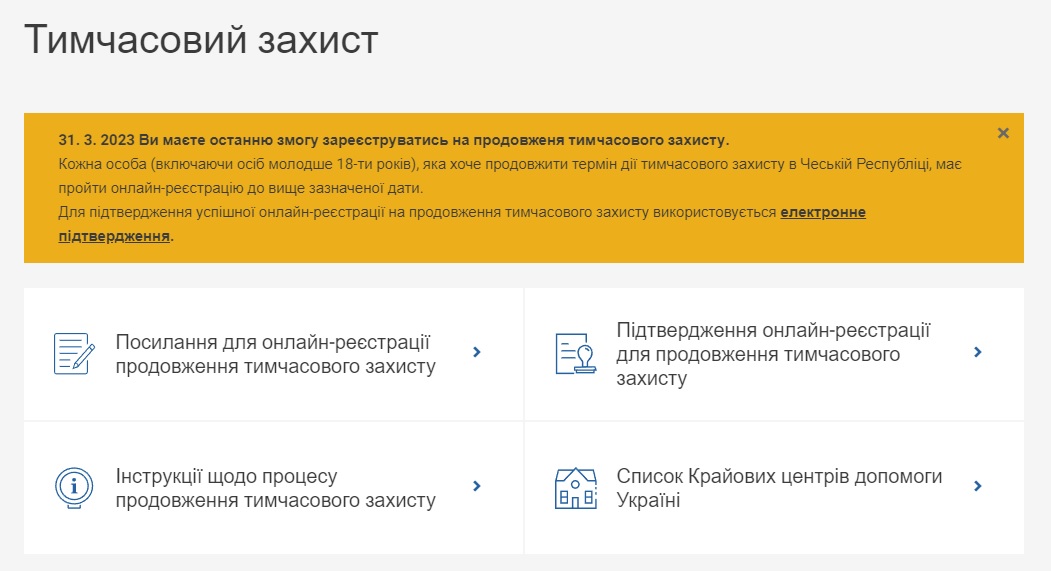Click banner sentence starting Кожна особа

pos(509,176)
